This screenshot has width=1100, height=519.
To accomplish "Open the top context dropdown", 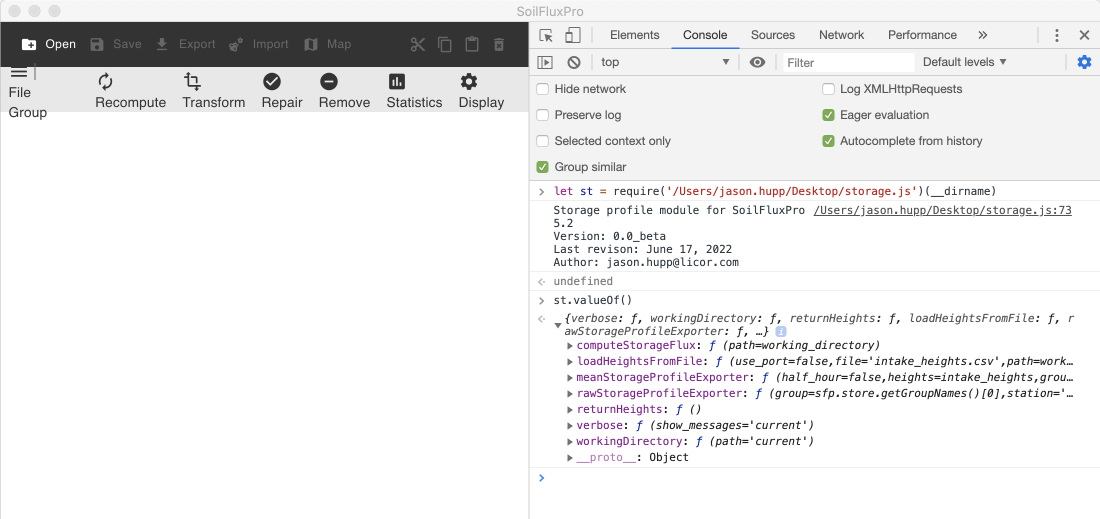I will (x=665, y=62).
